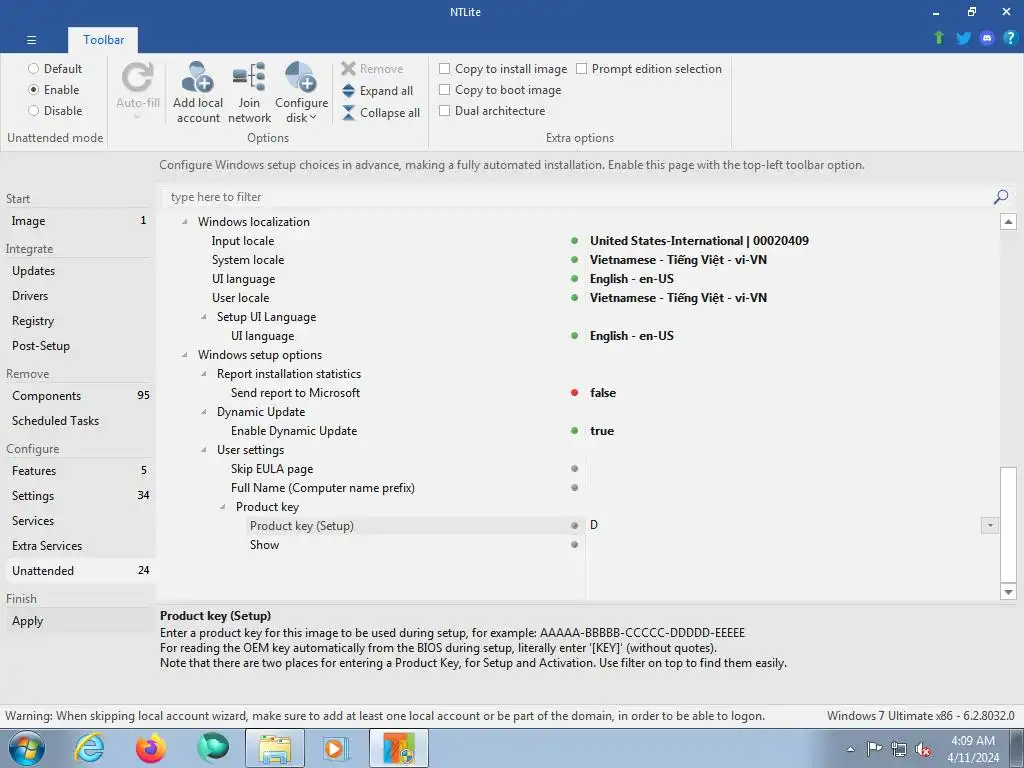1024x768 pixels.
Task: Open the Product key (Setup) dropdown arrow
Action: (990, 525)
